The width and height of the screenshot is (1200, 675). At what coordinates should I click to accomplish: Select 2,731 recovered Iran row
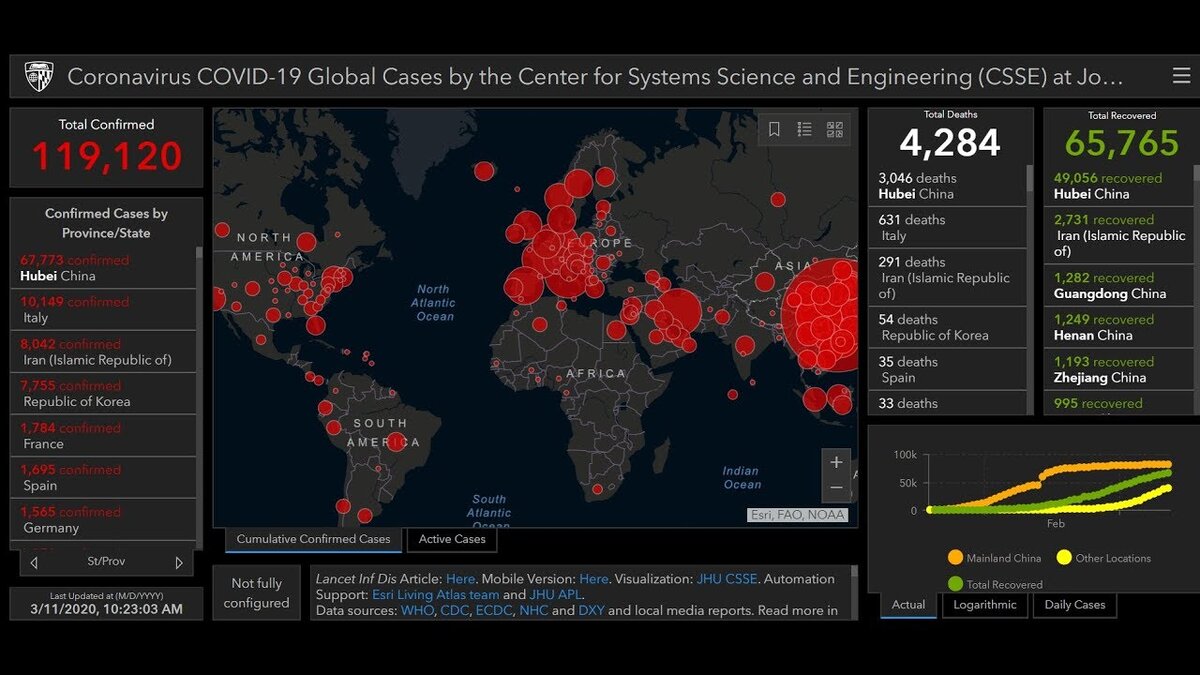1119,236
